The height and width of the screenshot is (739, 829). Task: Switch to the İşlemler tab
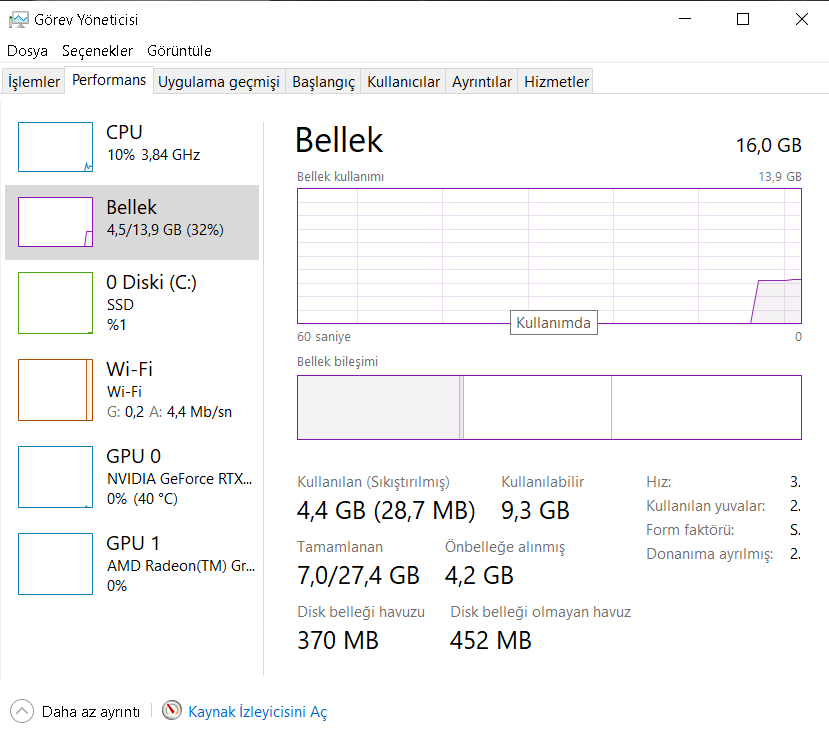coord(35,82)
